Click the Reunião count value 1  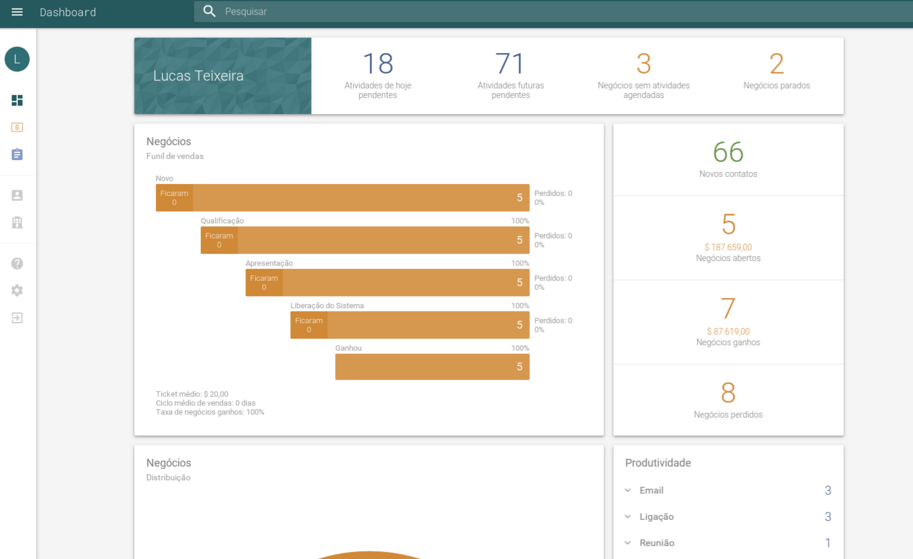click(x=827, y=543)
